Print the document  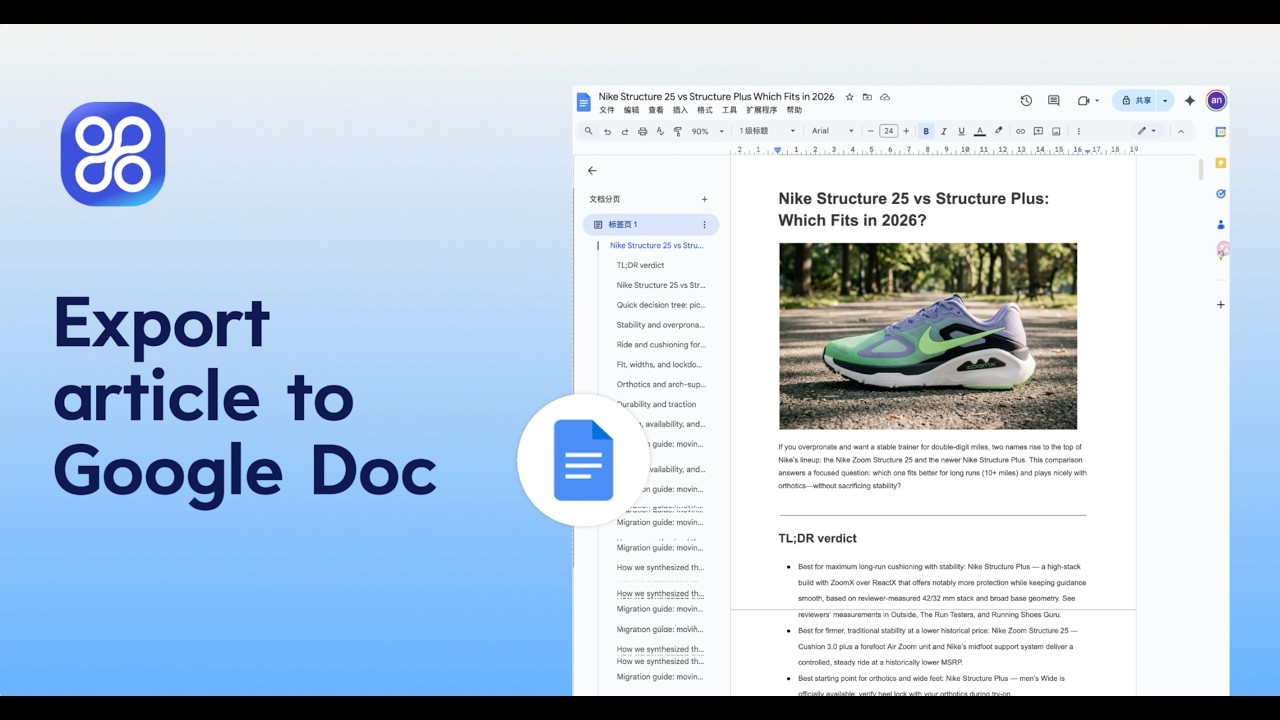coord(642,131)
